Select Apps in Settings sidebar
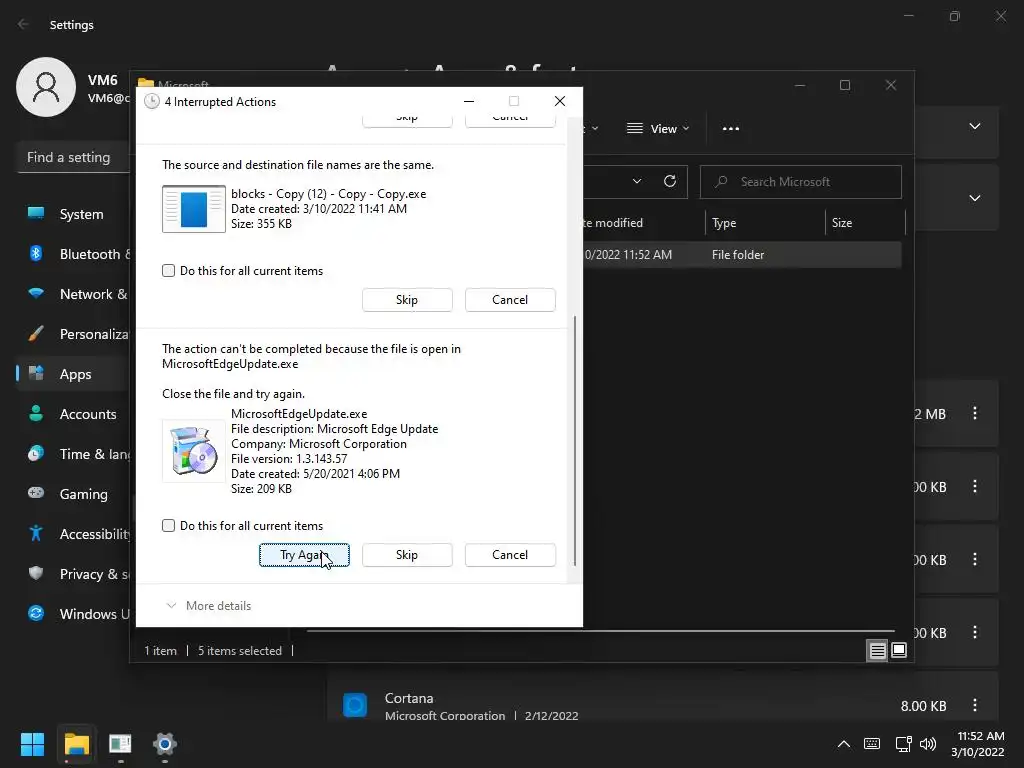 tap(73, 374)
